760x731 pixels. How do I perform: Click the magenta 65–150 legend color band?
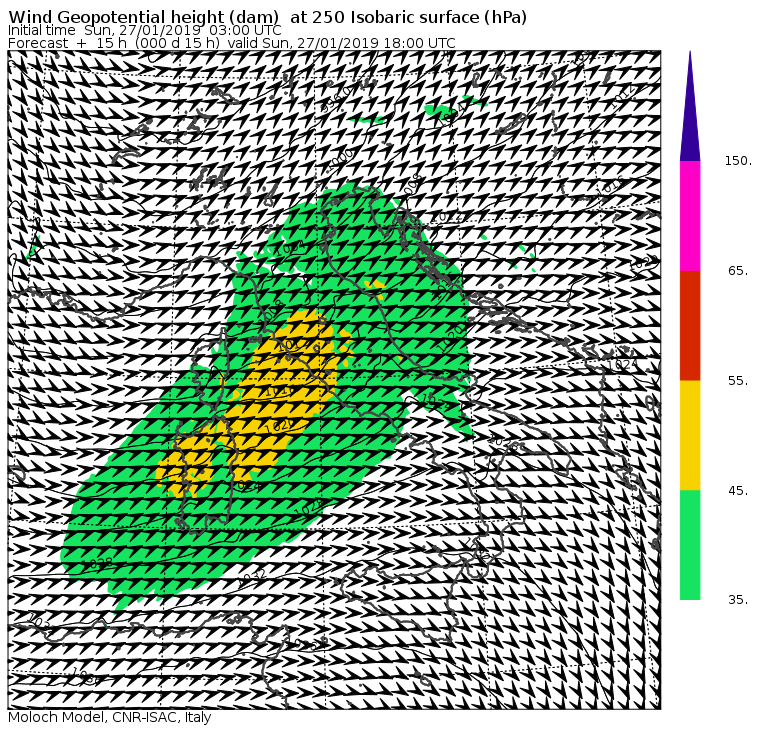pos(690,216)
